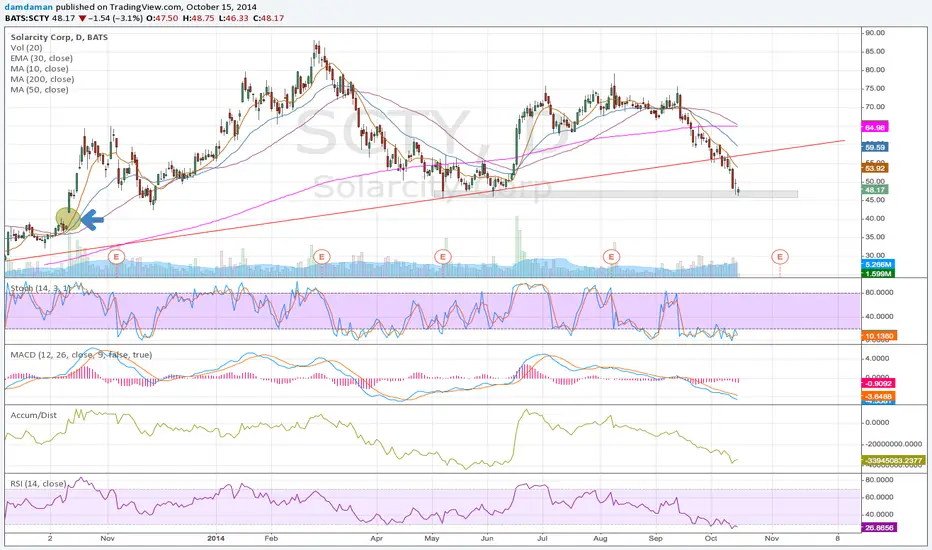Image resolution: width=932 pixels, height=550 pixels.
Task: Click the green 48.17 last price tag
Action: (x=874, y=190)
